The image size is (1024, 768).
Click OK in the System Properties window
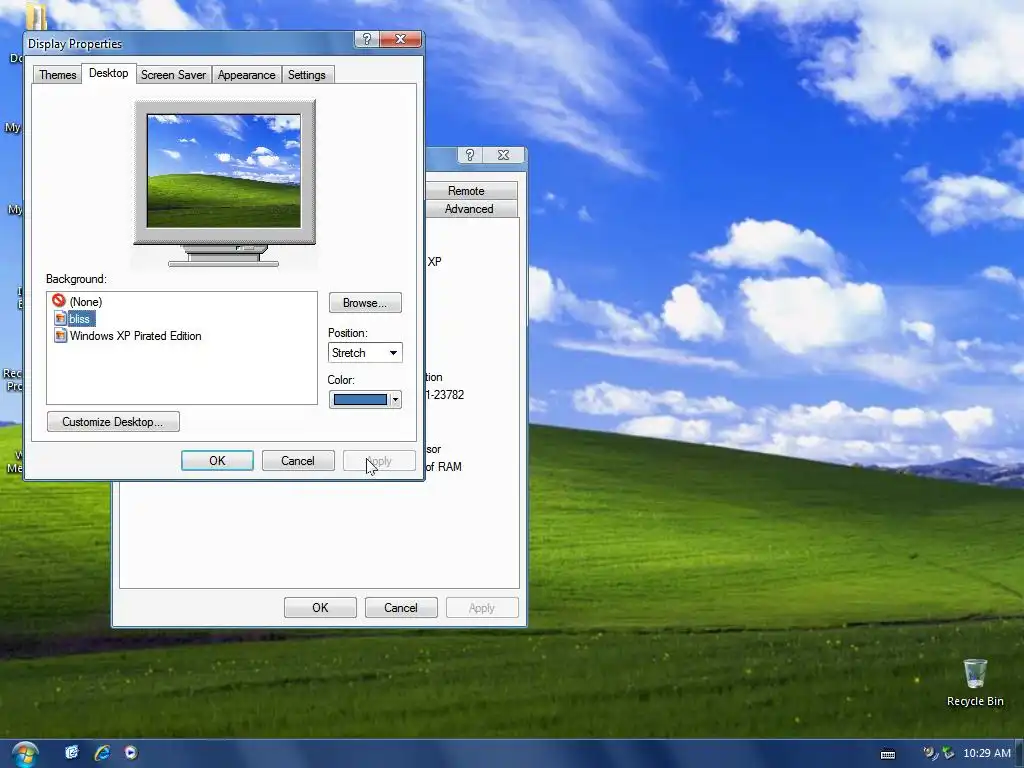pyautogui.click(x=320, y=607)
